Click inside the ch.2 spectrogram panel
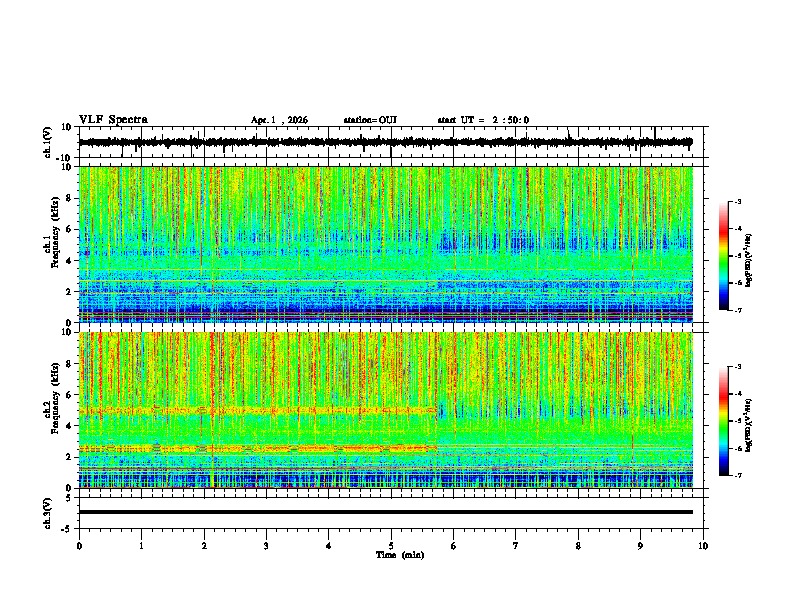 (x=386, y=410)
